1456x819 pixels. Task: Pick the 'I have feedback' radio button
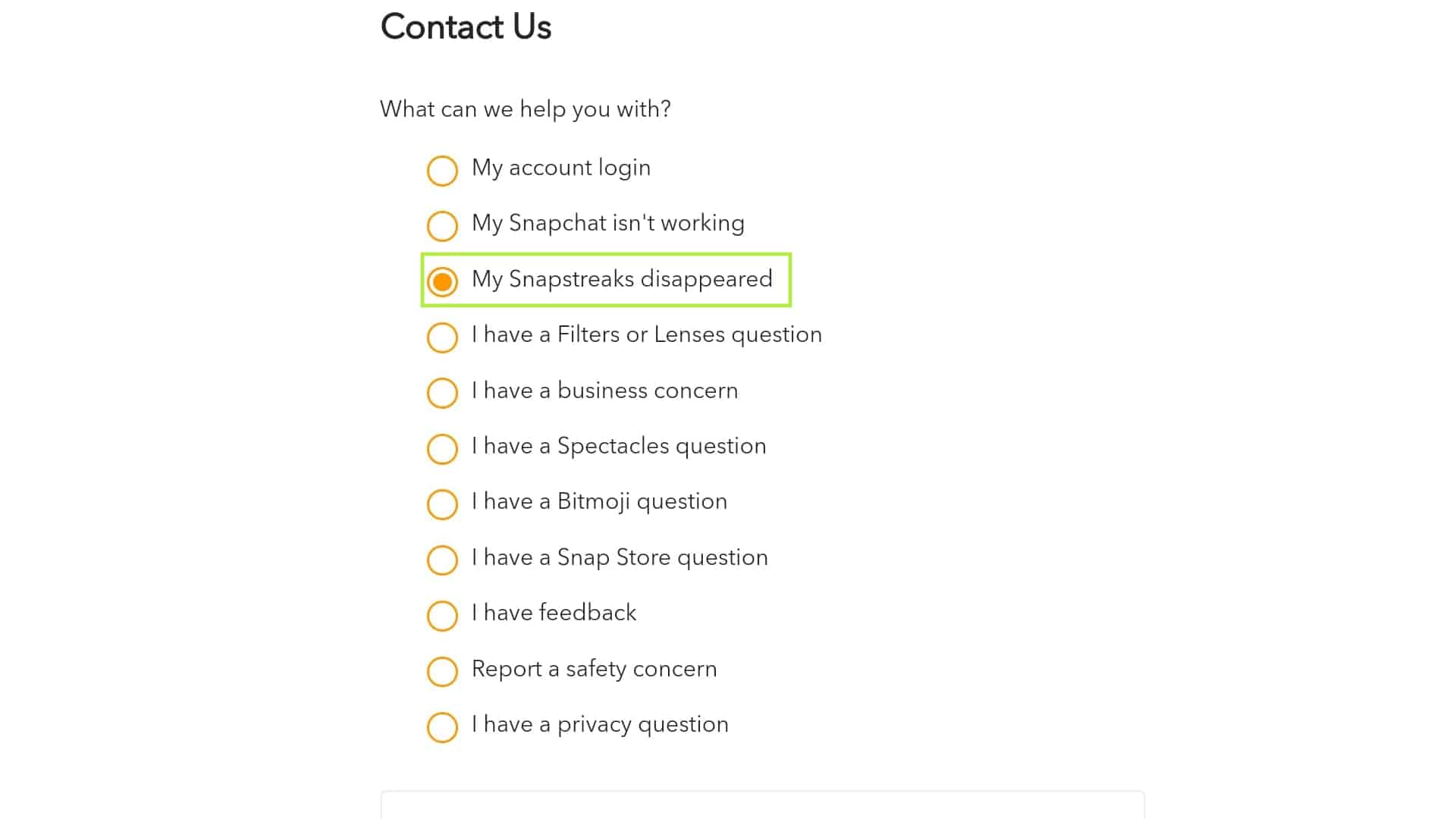[442, 616]
